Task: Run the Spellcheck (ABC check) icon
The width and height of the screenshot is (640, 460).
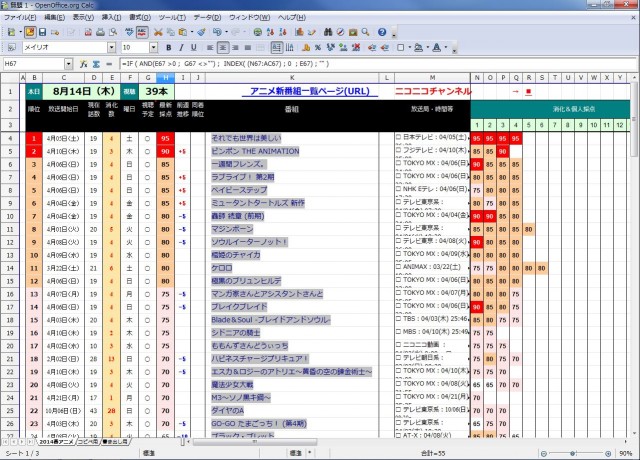Action: click(129, 32)
